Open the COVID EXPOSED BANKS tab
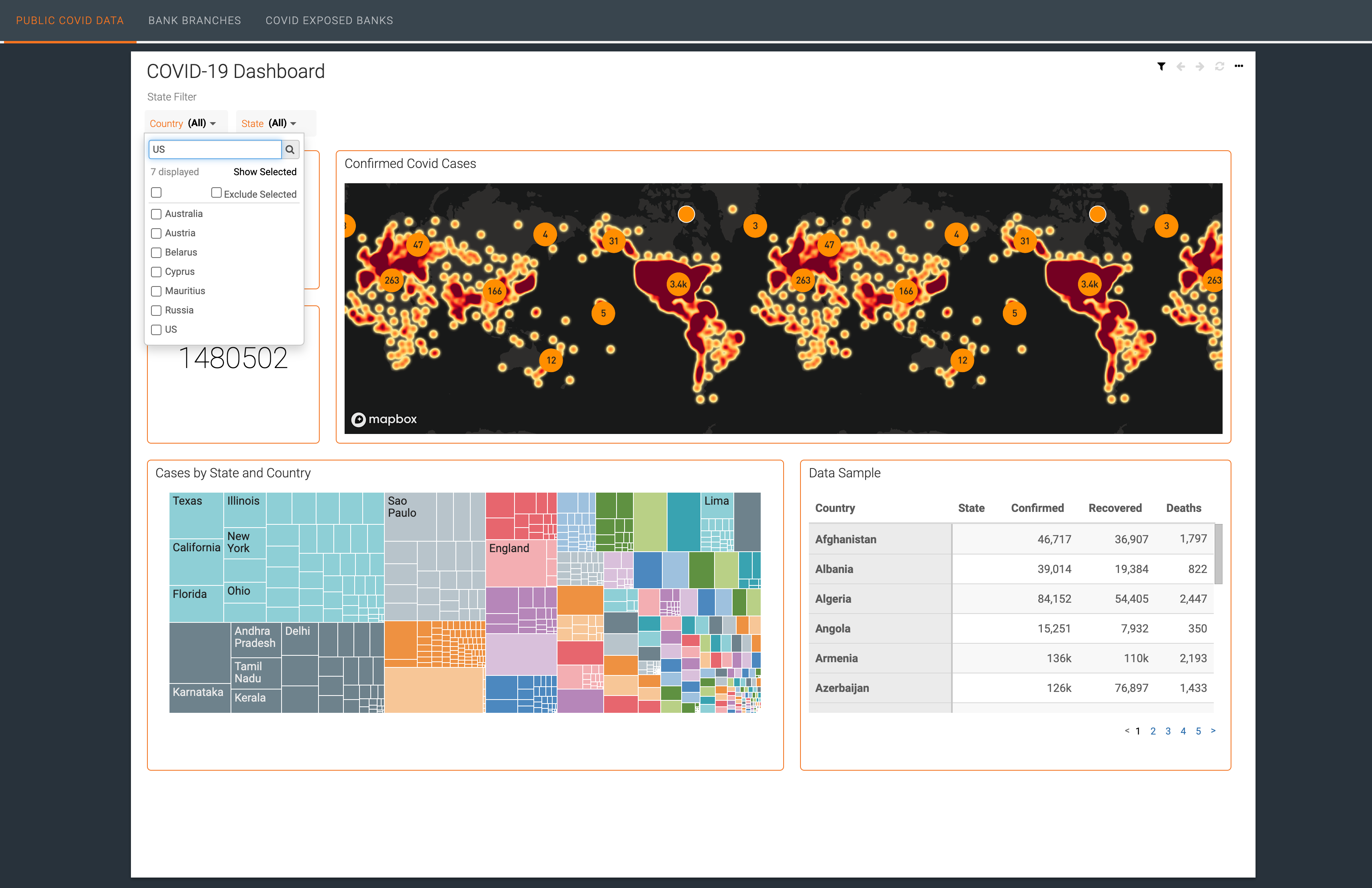Image resolution: width=1372 pixels, height=888 pixels. click(x=329, y=20)
